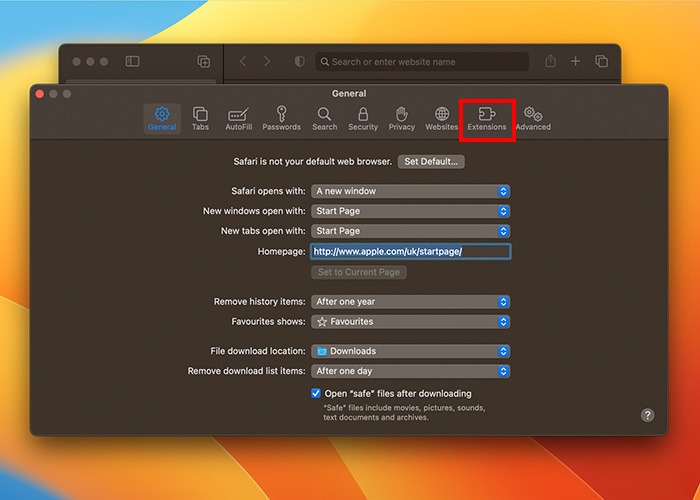Open the AutoFill preferences pane
This screenshot has height=500, width=700.
point(238,119)
